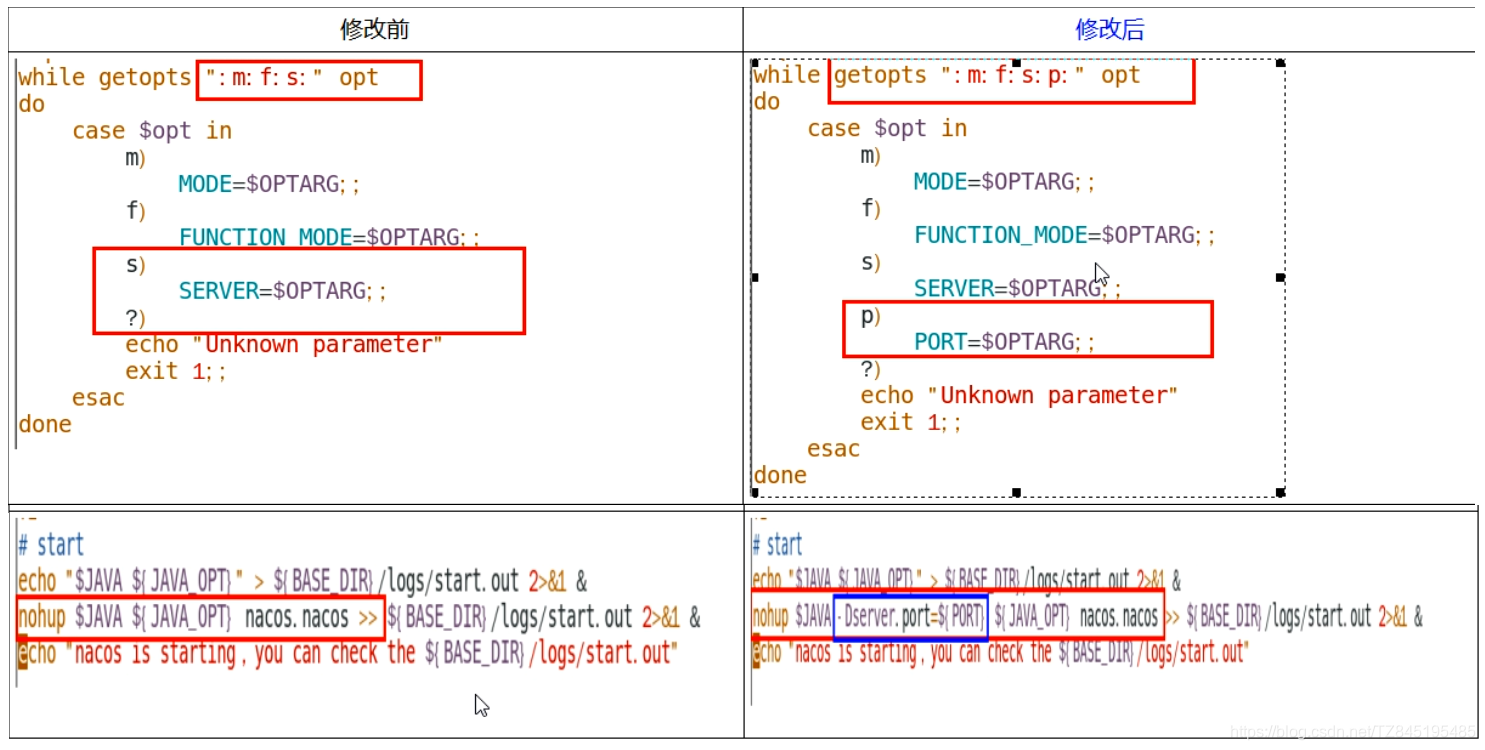Click the 修改前 column header

coord(375,30)
